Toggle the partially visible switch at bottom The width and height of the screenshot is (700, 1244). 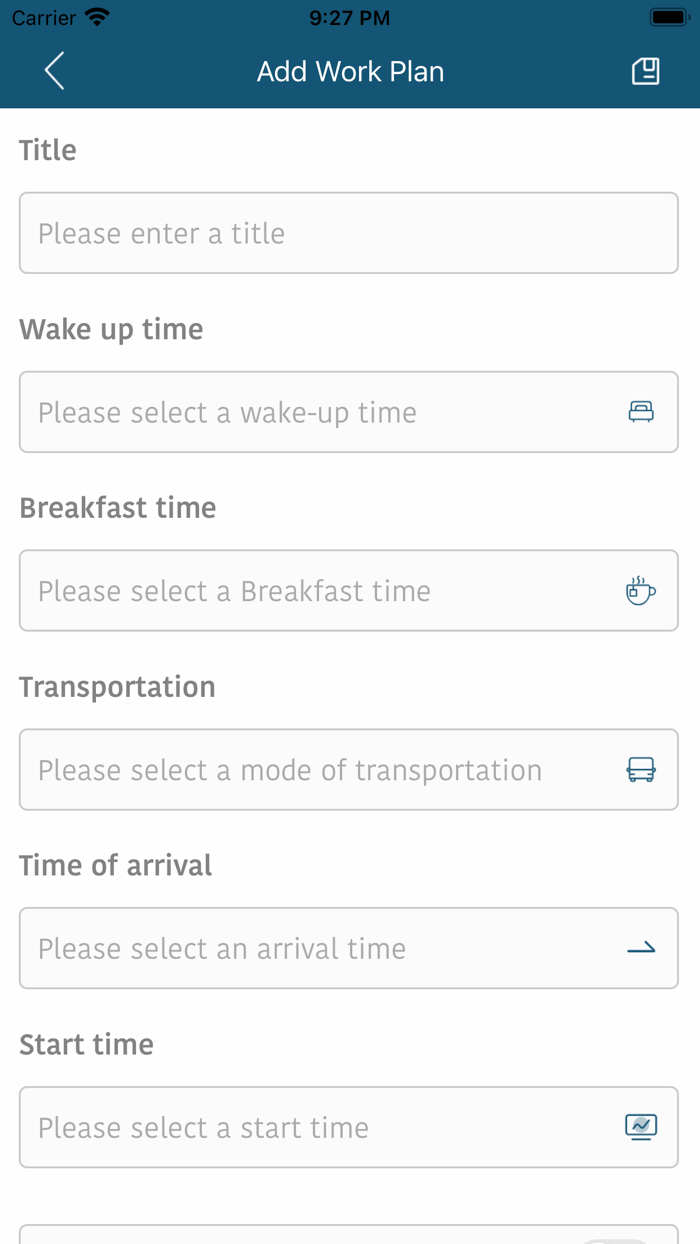click(x=614, y=1240)
